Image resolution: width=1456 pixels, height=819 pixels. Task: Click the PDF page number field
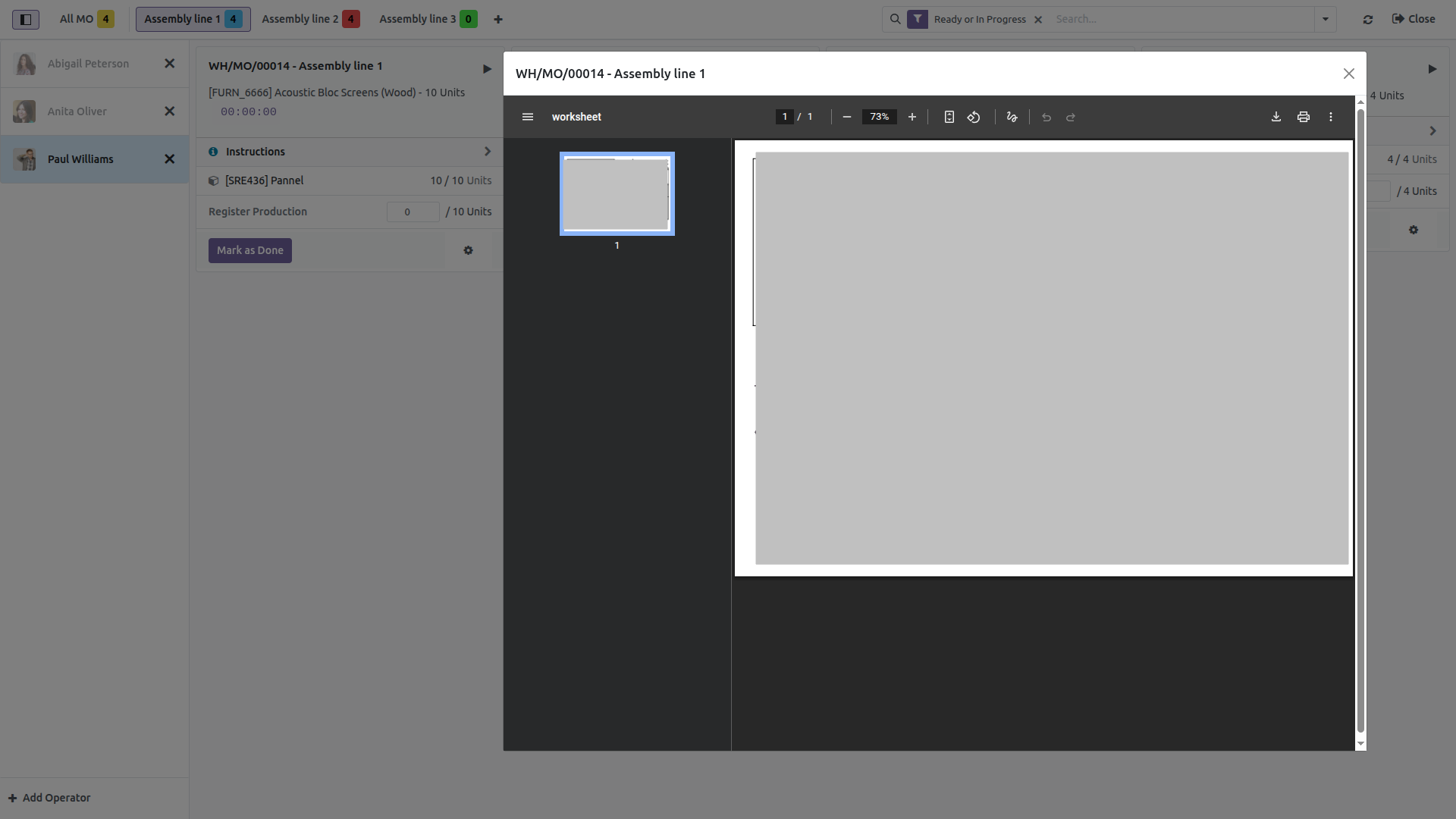tap(784, 117)
